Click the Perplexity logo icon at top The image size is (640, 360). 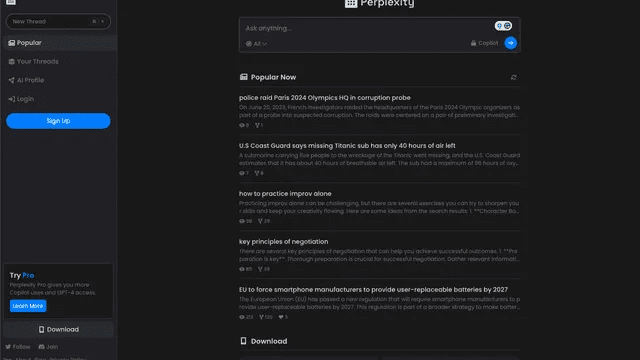tap(351, 3)
